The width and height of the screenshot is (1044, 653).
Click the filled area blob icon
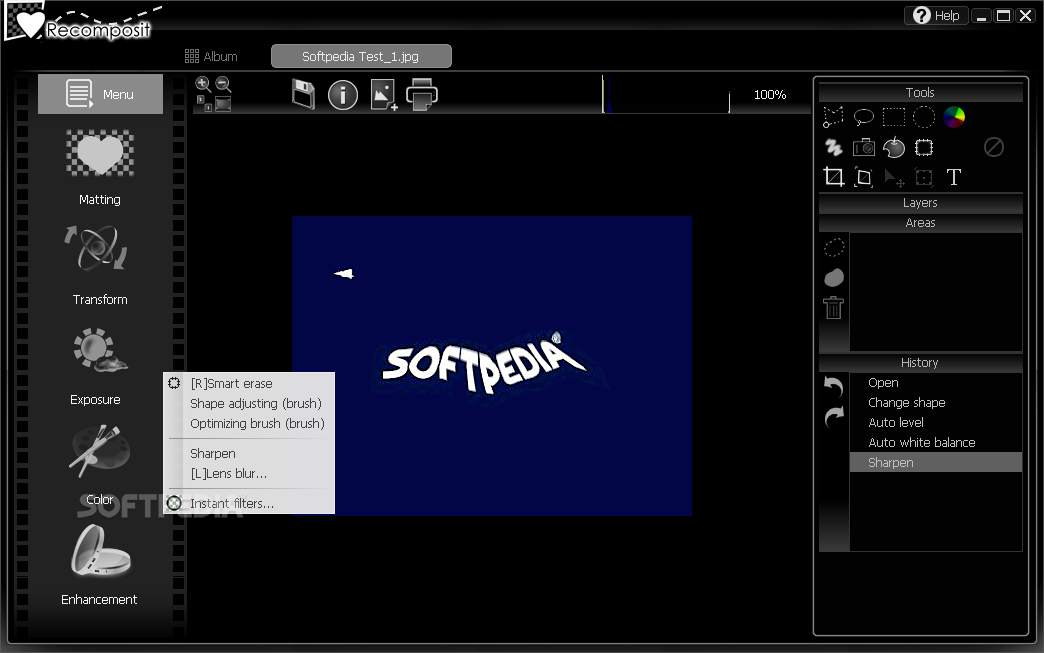click(x=834, y=278)
